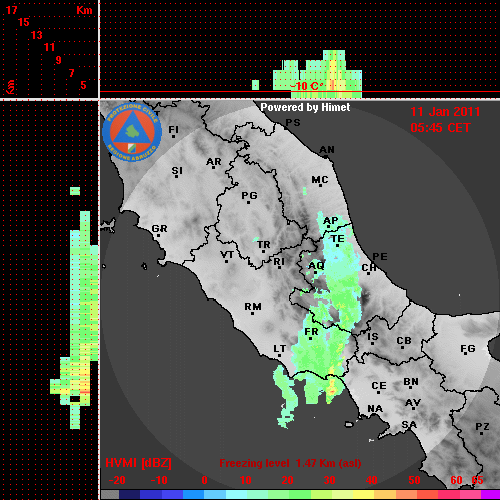500x500 pixels.
Task: Click the SI city label on the map
Action: pos(177,171)
